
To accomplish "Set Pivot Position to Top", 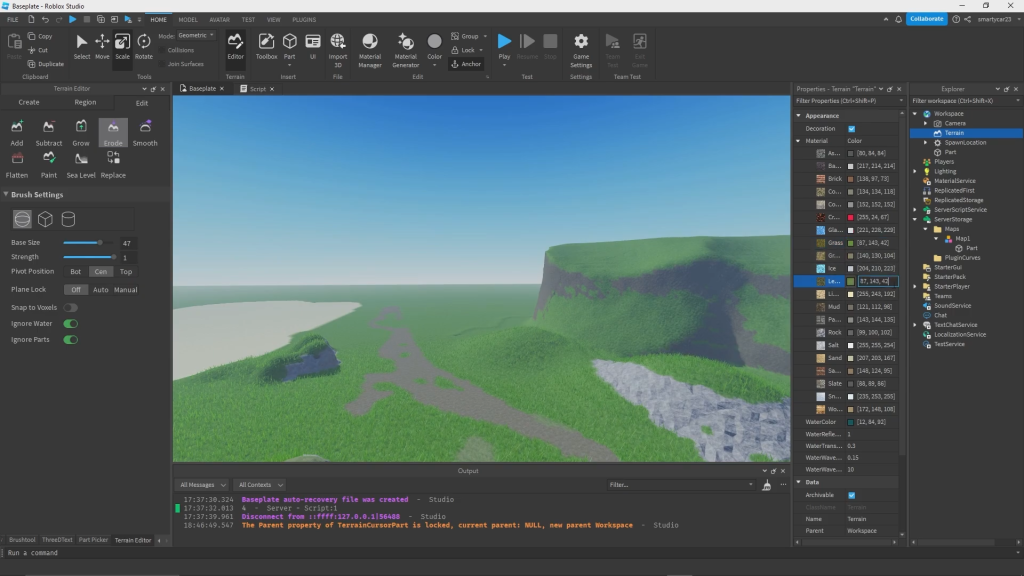I will coord(125,272).
